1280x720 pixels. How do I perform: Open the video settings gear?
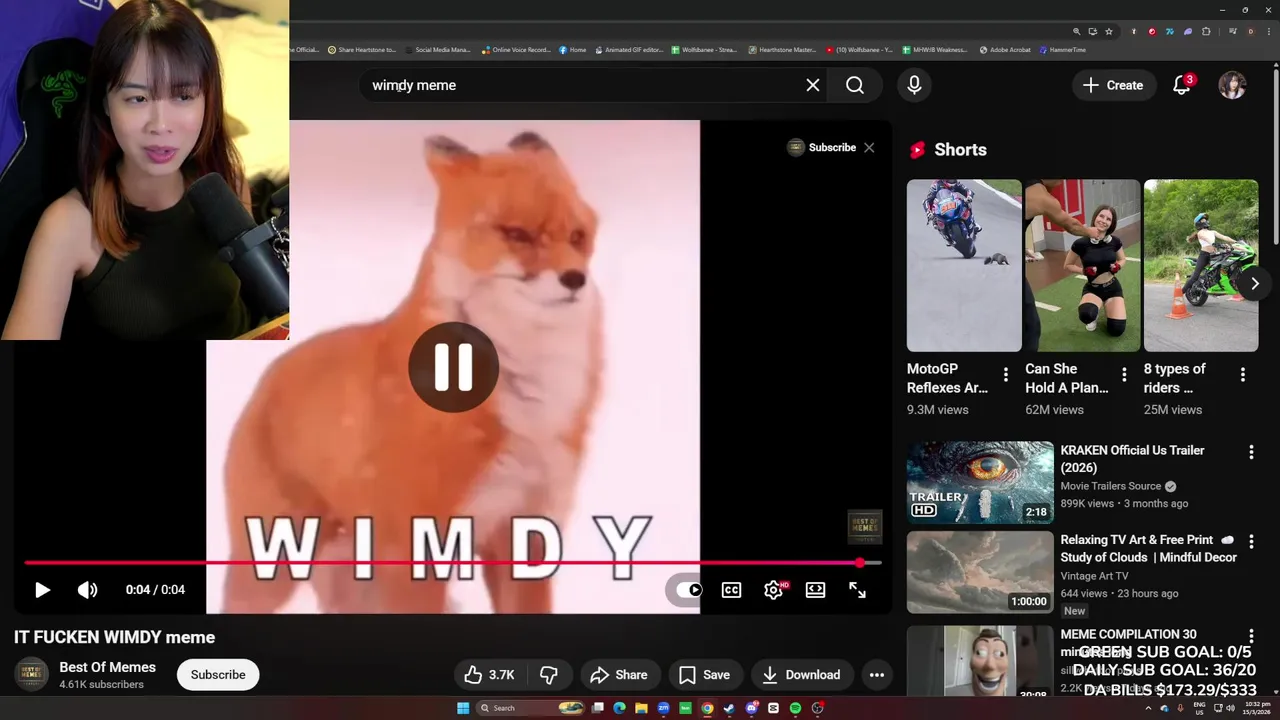pyautogui.click(x=773, y=590)
